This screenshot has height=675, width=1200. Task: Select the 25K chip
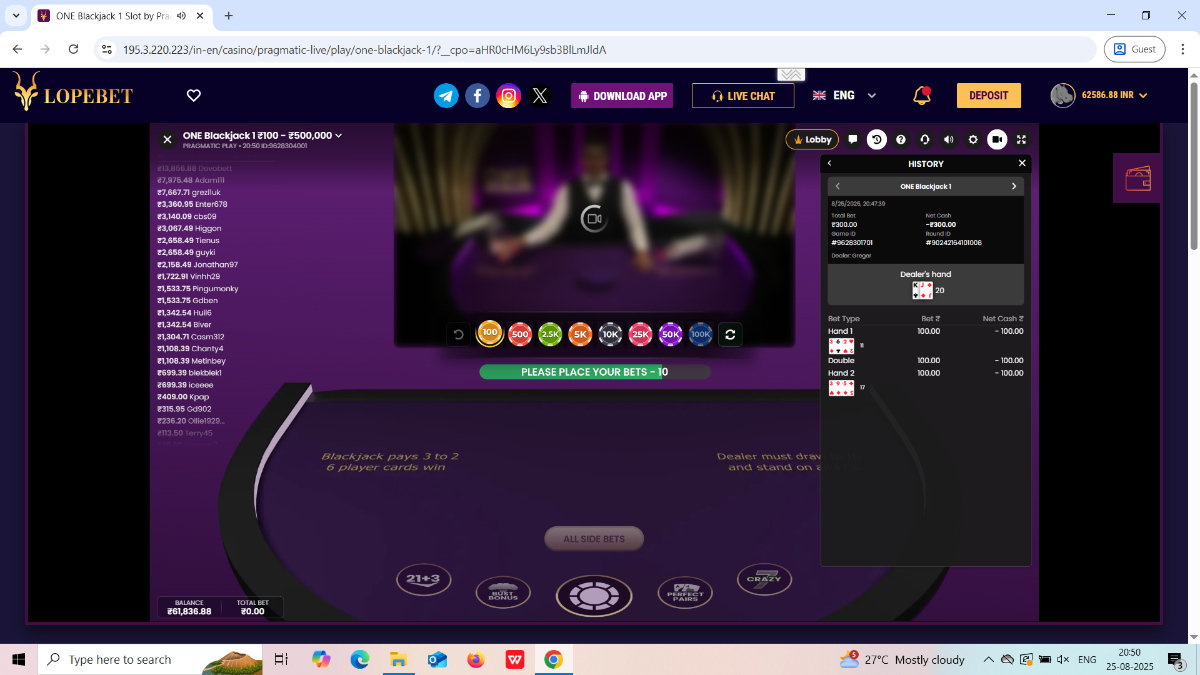(x=640, y=335)
